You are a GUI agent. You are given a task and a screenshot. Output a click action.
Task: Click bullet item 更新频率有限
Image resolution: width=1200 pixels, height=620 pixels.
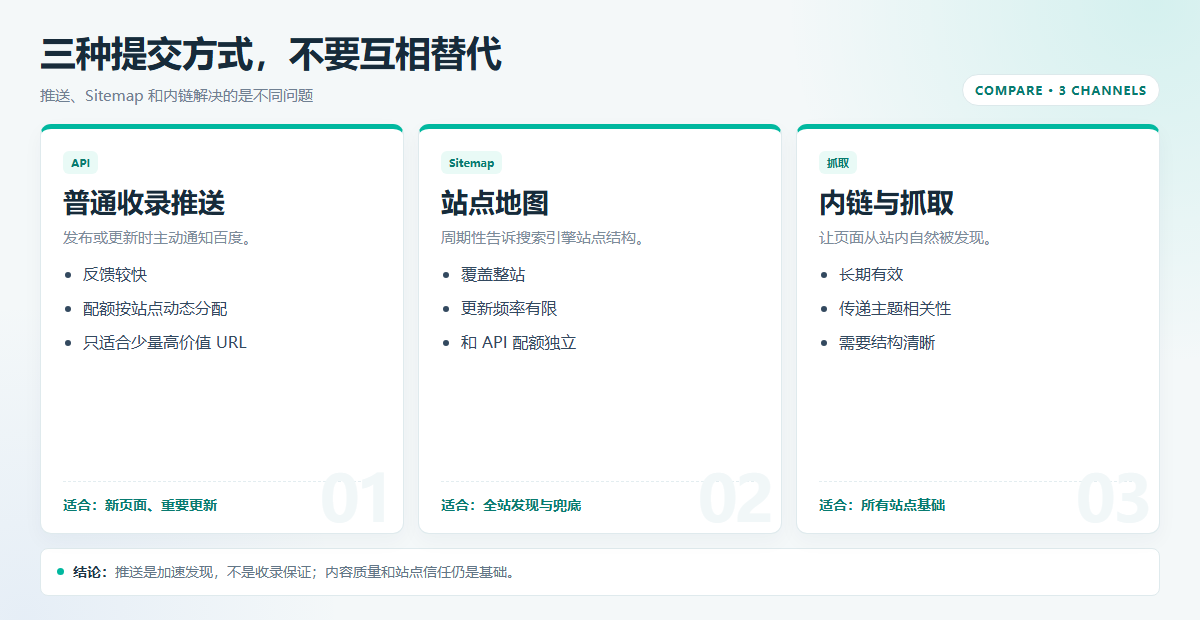(509, 308)
